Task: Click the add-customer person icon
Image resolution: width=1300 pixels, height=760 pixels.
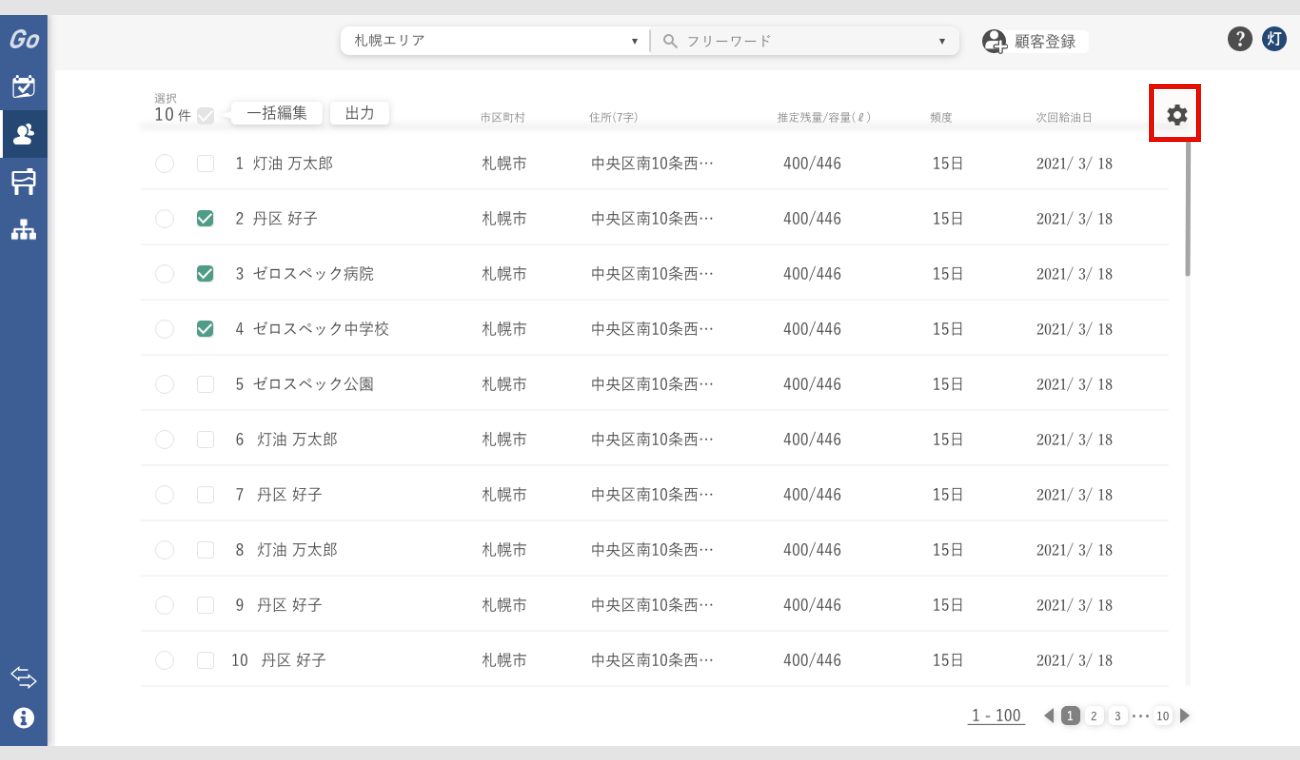Action: [x=994, y=41]
